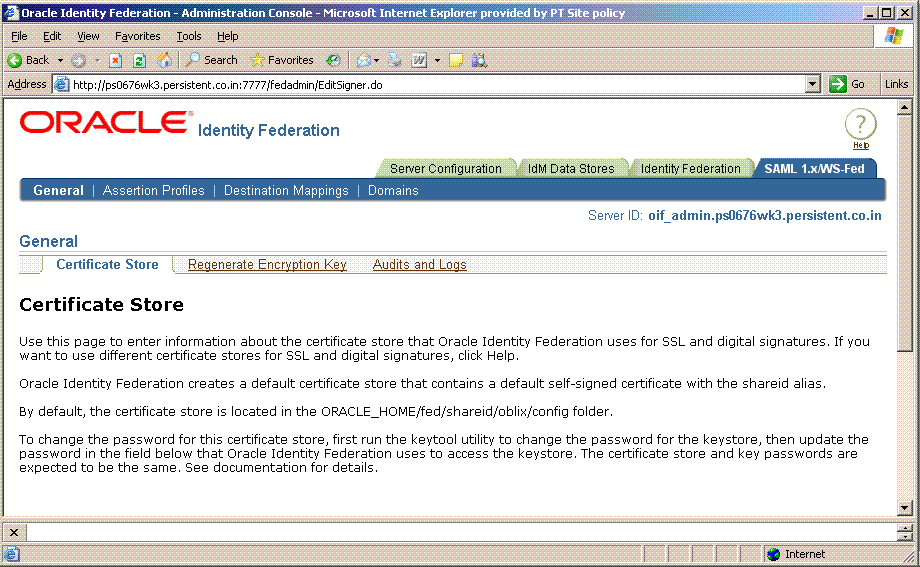Switch to Identity Federation tab
This screenshot has height=567, width=920.
pos(691,168)
